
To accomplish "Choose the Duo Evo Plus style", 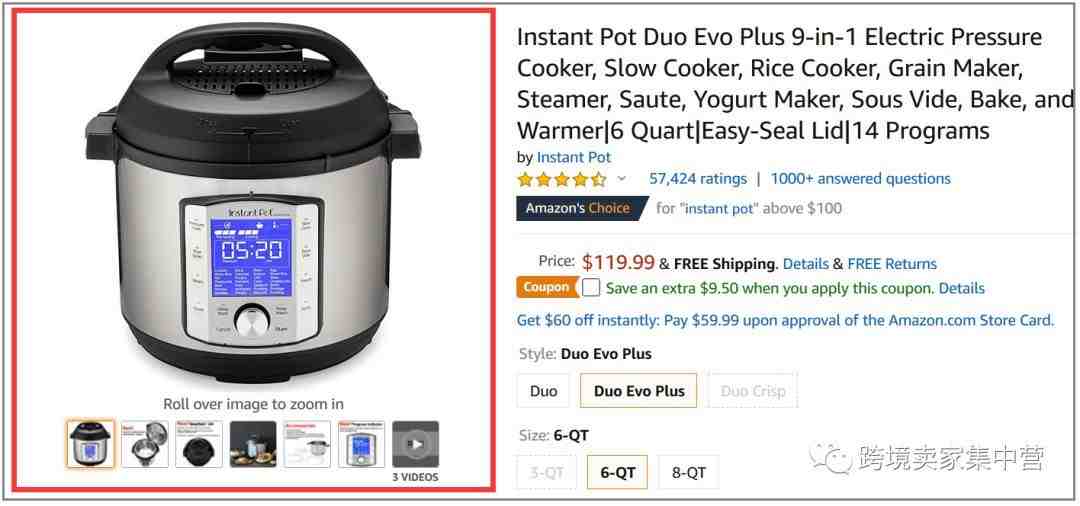I will pyautogui.click(x=639, y=391).
